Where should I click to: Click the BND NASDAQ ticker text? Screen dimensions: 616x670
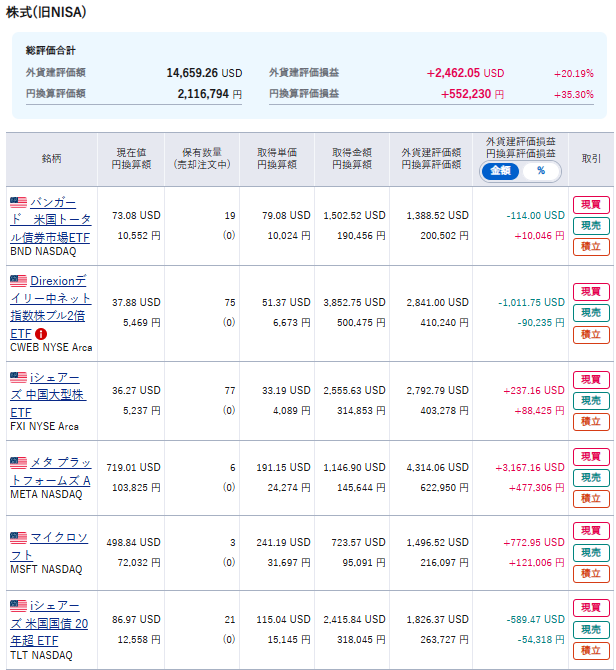tap(43, 252)
